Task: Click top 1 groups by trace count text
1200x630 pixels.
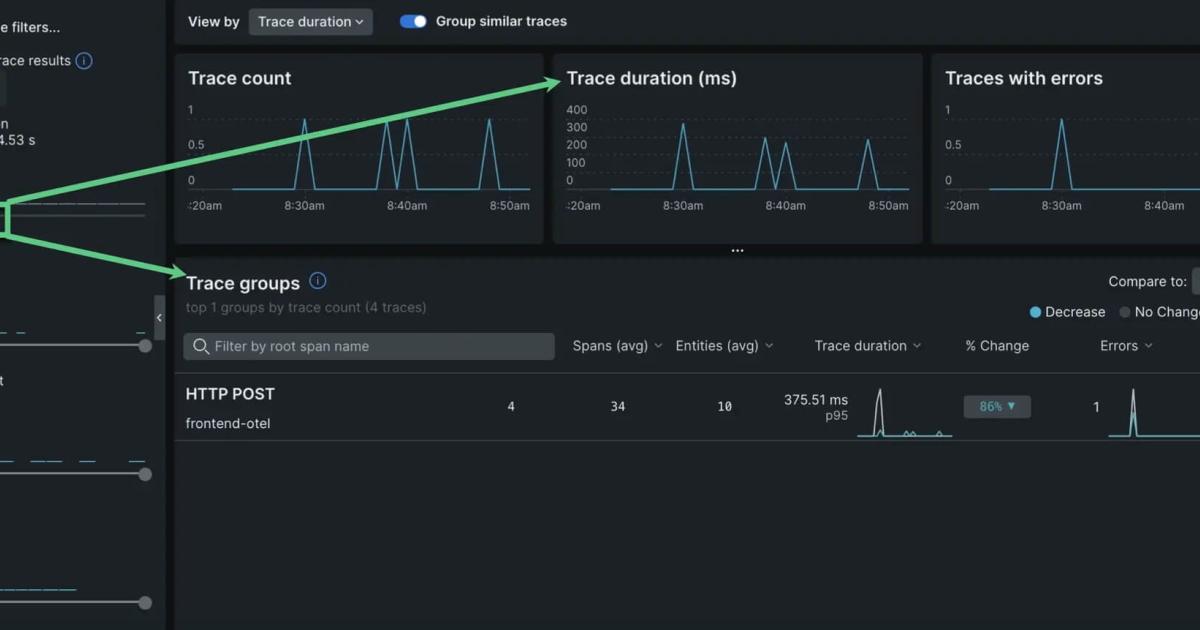Action: (x=306, y=307)
